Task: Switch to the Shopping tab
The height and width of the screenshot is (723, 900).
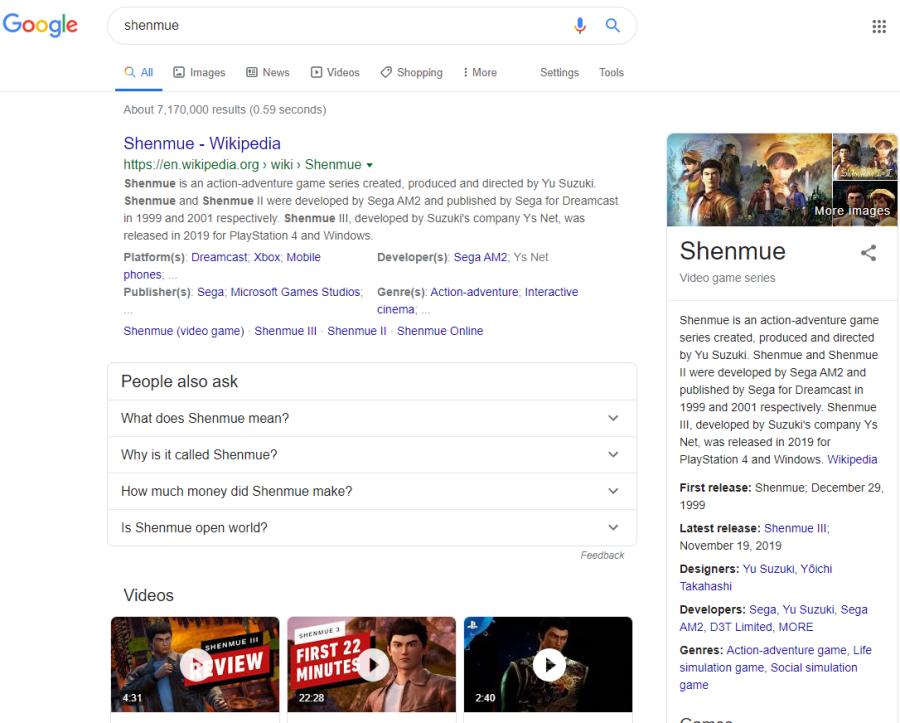Action: tap(412, 73)
